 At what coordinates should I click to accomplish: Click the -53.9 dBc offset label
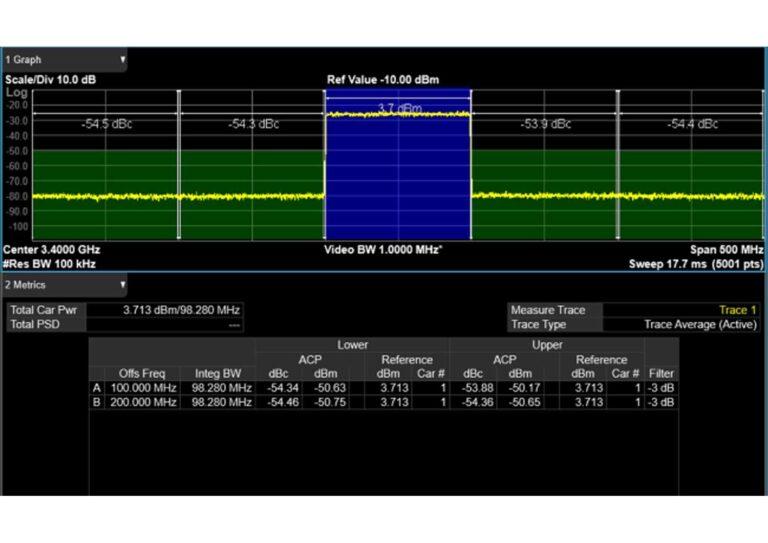pyautogui.click(x=546, y=124)
